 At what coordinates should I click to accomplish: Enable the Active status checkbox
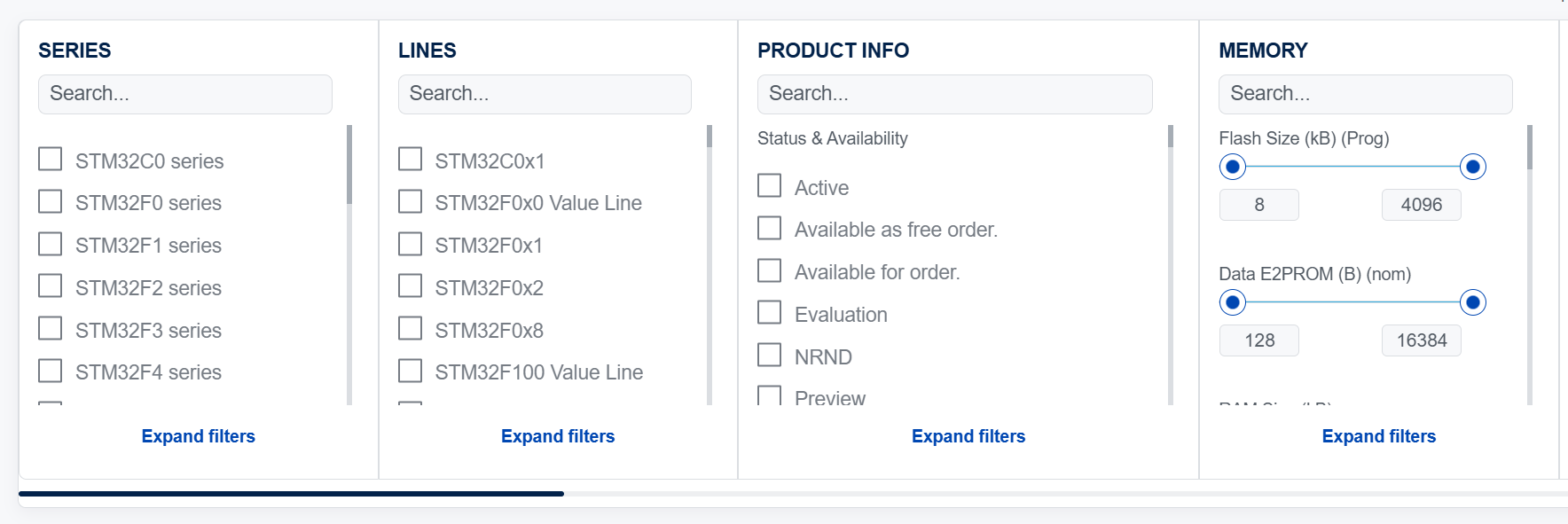coord(770,186)
